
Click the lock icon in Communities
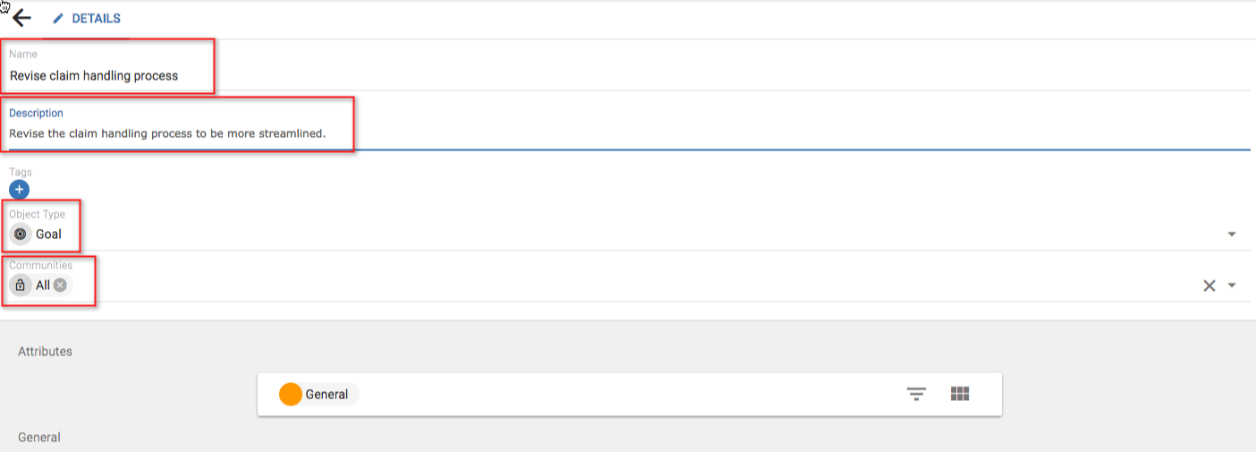click(x=20, y=285)
